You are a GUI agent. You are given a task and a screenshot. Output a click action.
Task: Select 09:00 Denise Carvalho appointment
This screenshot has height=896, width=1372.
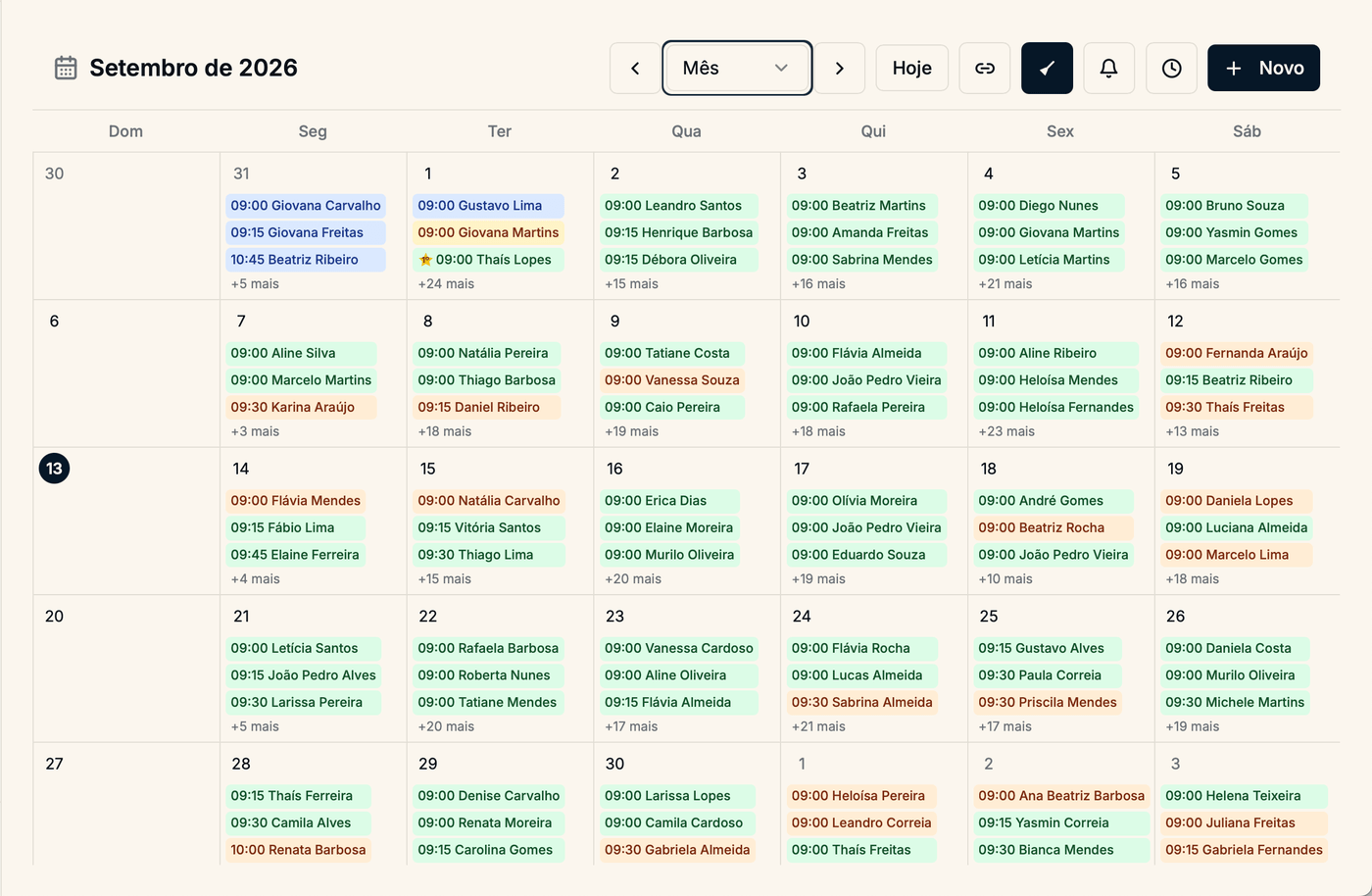[x=489, y=796]
